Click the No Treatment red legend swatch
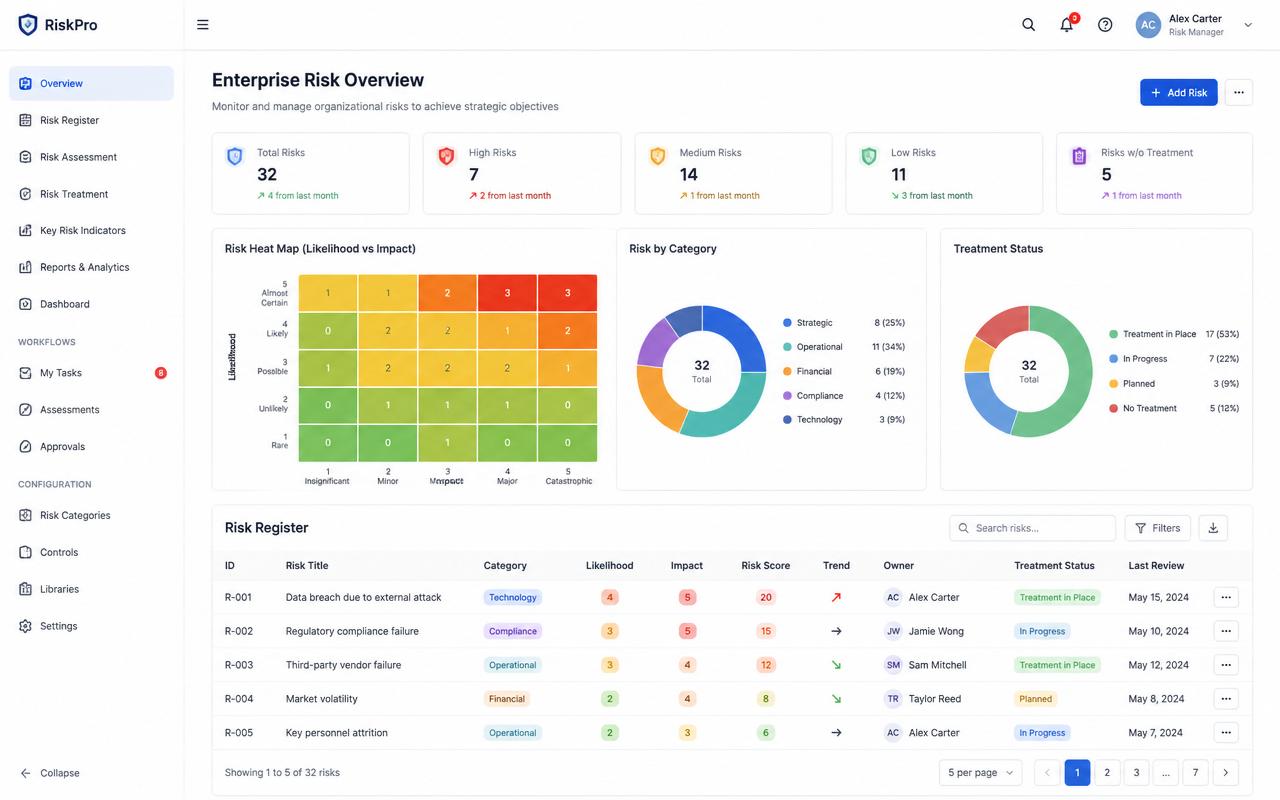1280x800 pixels. click(x=1114, y=408)
